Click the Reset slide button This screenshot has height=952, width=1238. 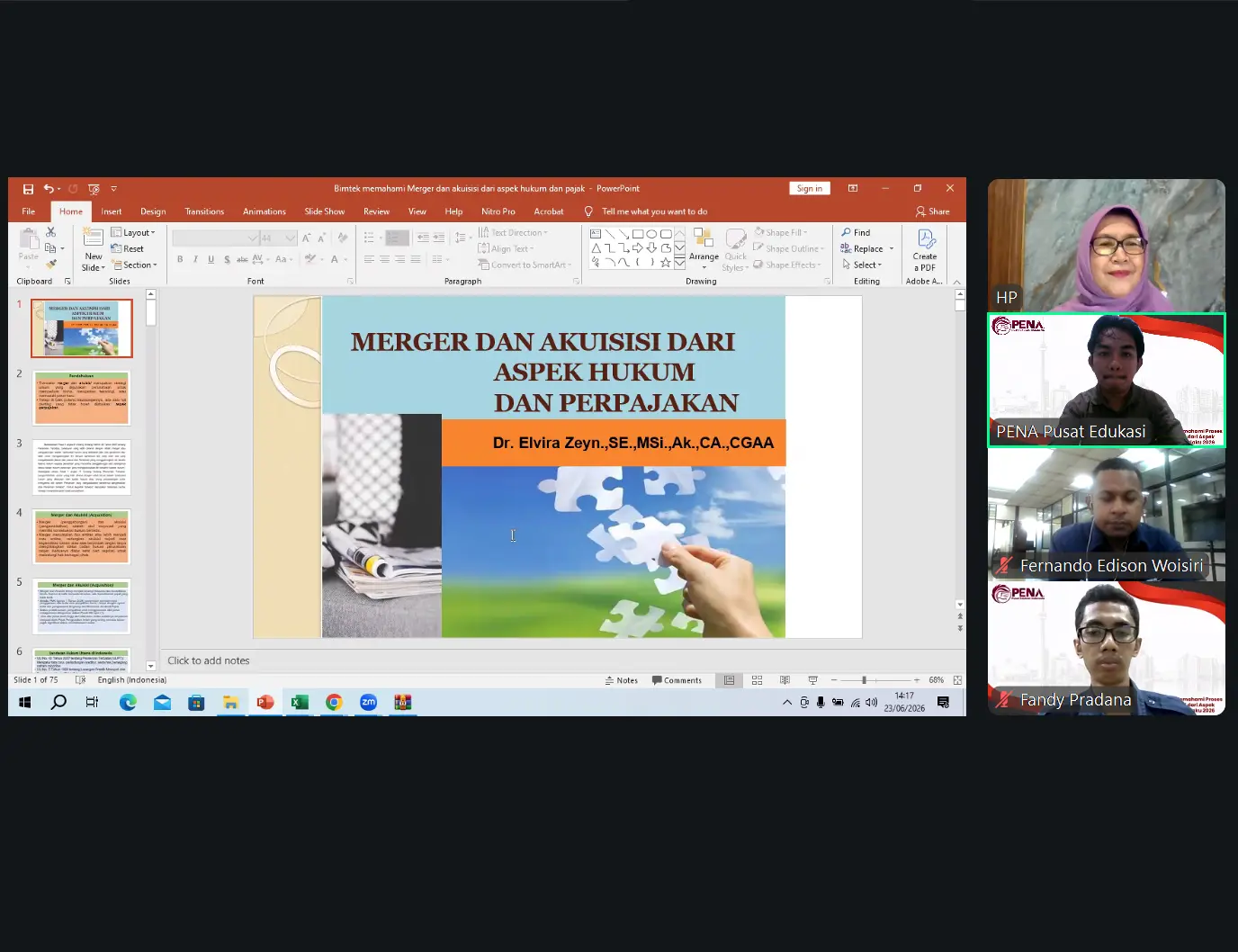128,248
